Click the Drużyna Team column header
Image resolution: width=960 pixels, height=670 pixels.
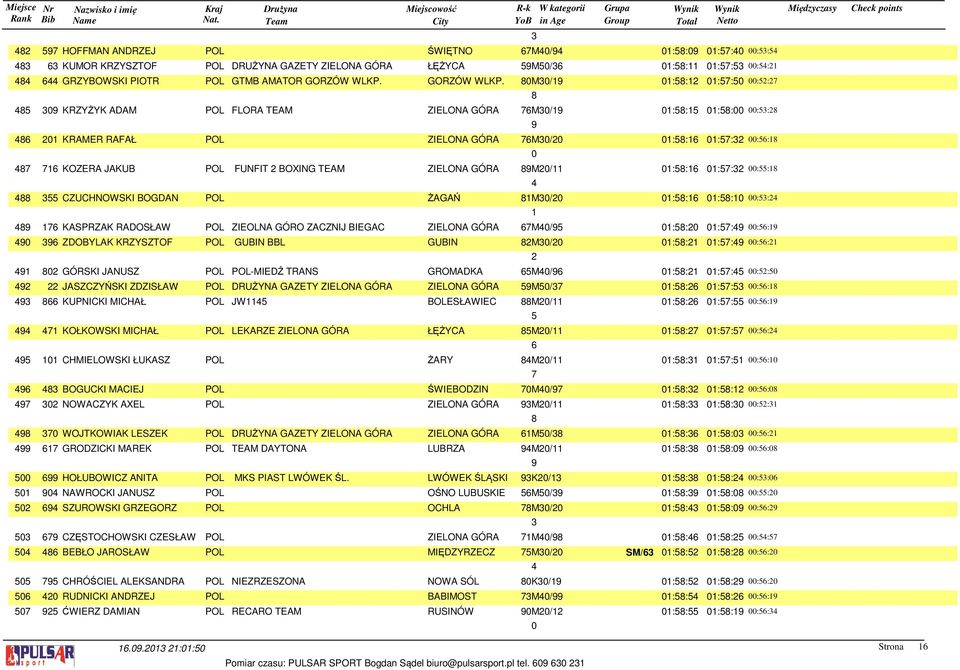pos(280,15)
